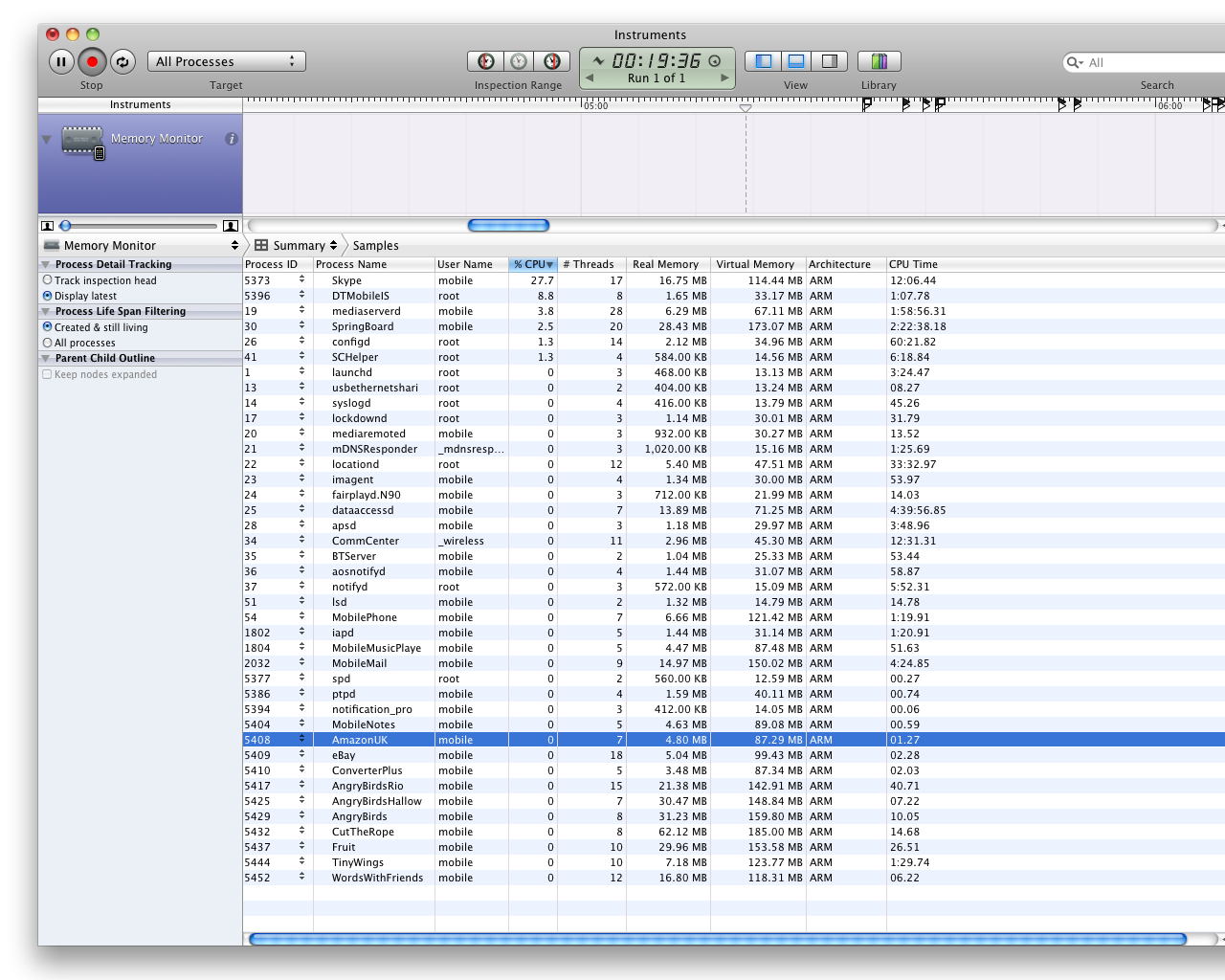Screen dimensions: 1225x980
Task: Select the Skype process row
Action: pos(346,280)
